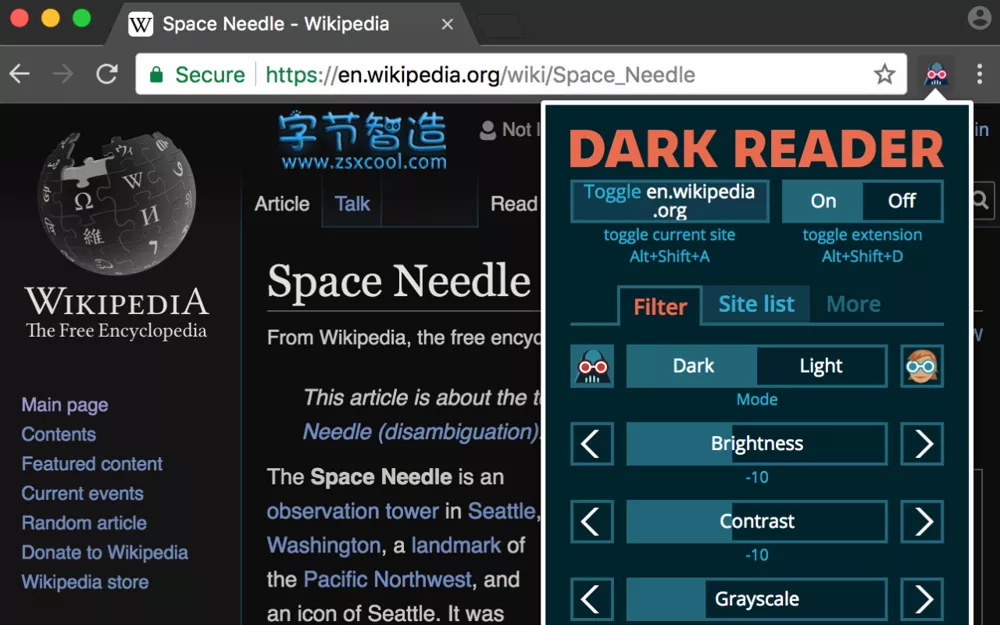Open the Contents sidebar link
Image resolution: width=1000 pixels, height=625 pixels.
coord(59,434)
